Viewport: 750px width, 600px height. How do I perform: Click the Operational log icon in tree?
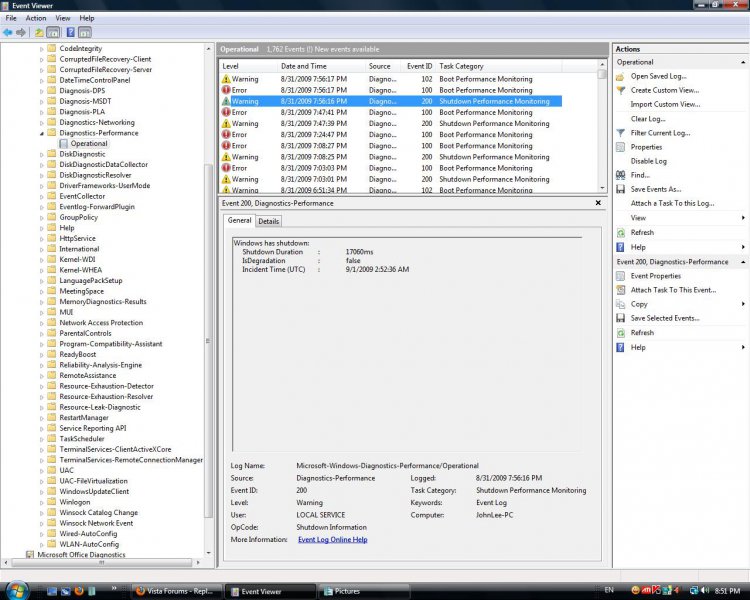coord(64,144)
